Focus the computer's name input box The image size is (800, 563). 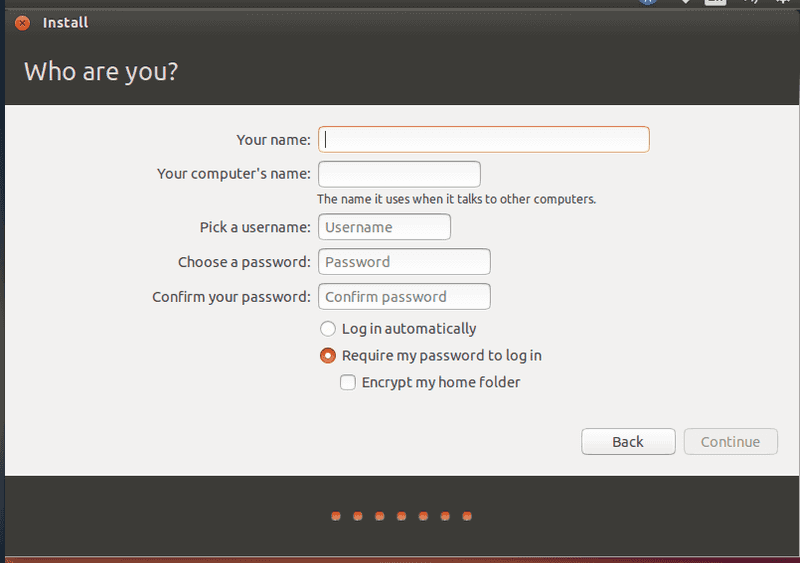[399, 174]
